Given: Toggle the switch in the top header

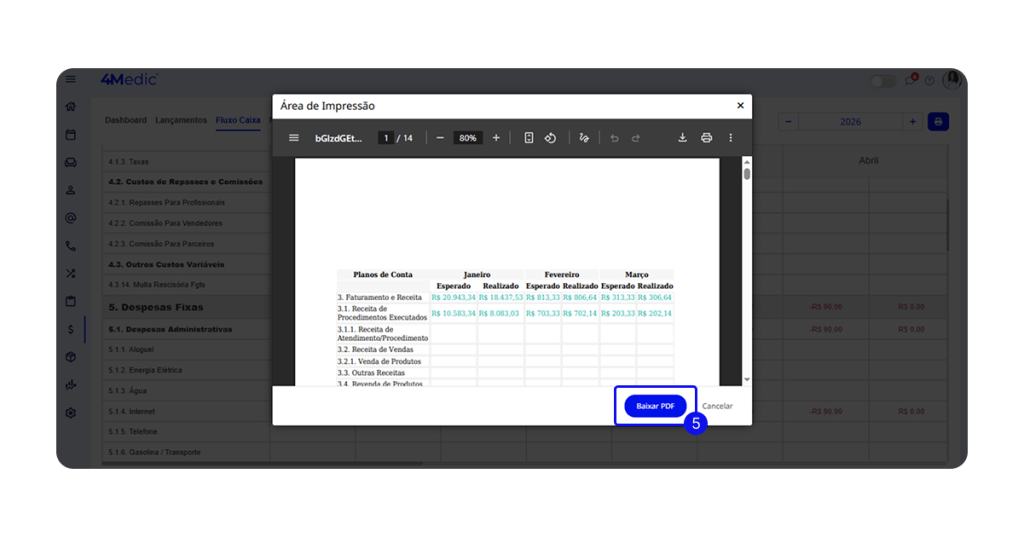Looking at the screenshot, I should 882,81.
